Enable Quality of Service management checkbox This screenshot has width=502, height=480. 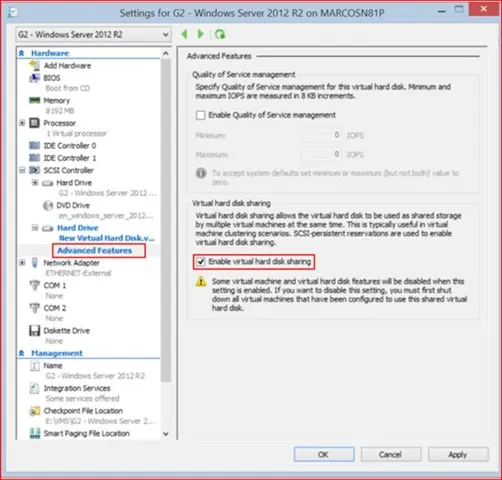click(x=200, y=115)
